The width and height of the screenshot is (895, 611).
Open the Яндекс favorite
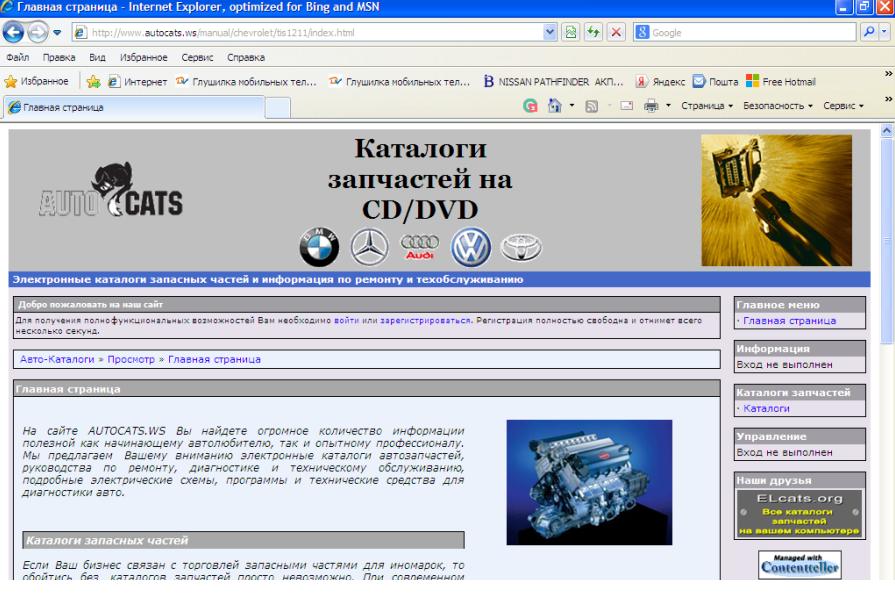660,82
